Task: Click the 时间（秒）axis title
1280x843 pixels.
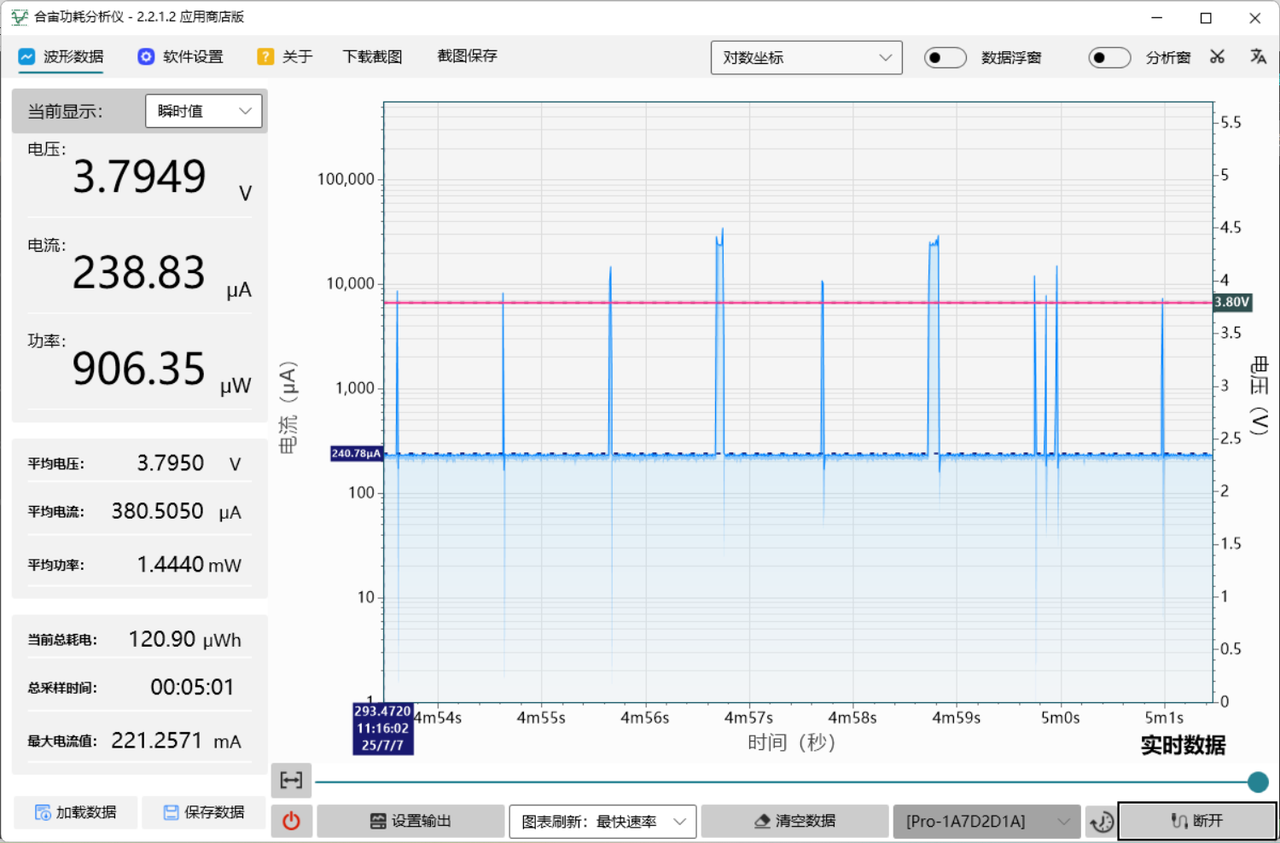Action: click(x=791, y=742)
